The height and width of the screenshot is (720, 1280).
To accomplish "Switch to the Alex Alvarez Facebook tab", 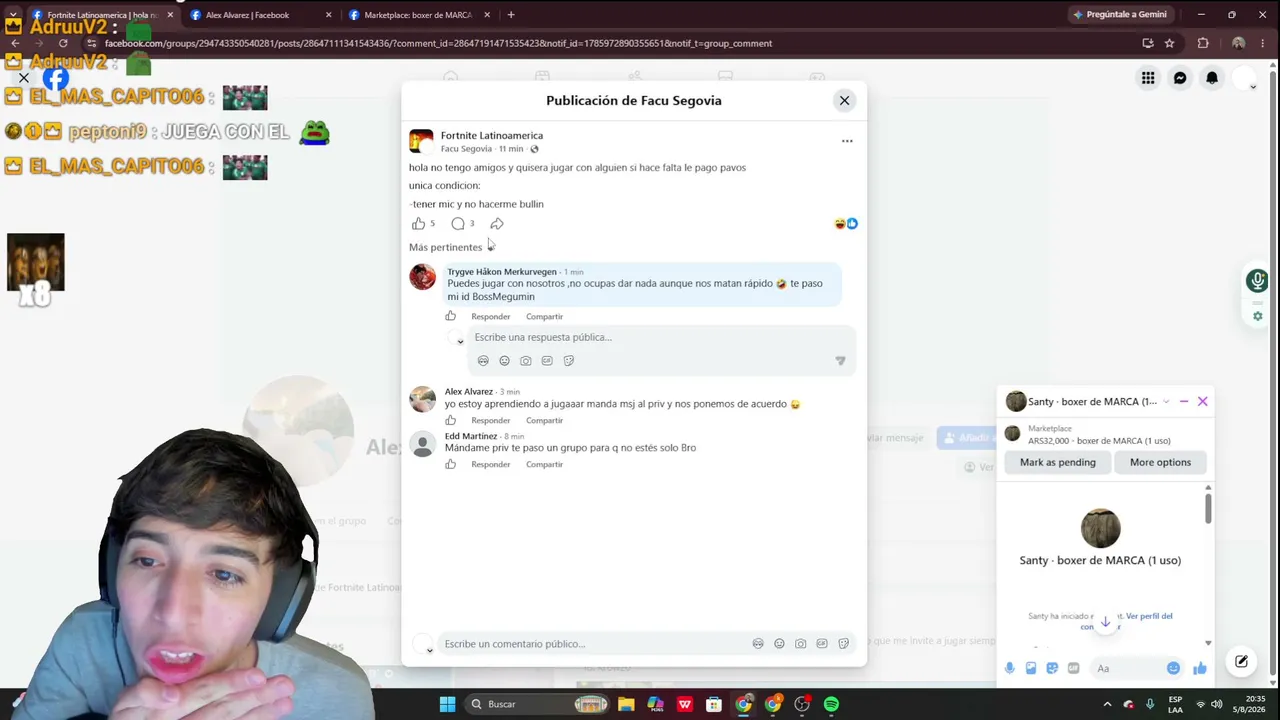I will pyautogui.click(x=261, y=15).
